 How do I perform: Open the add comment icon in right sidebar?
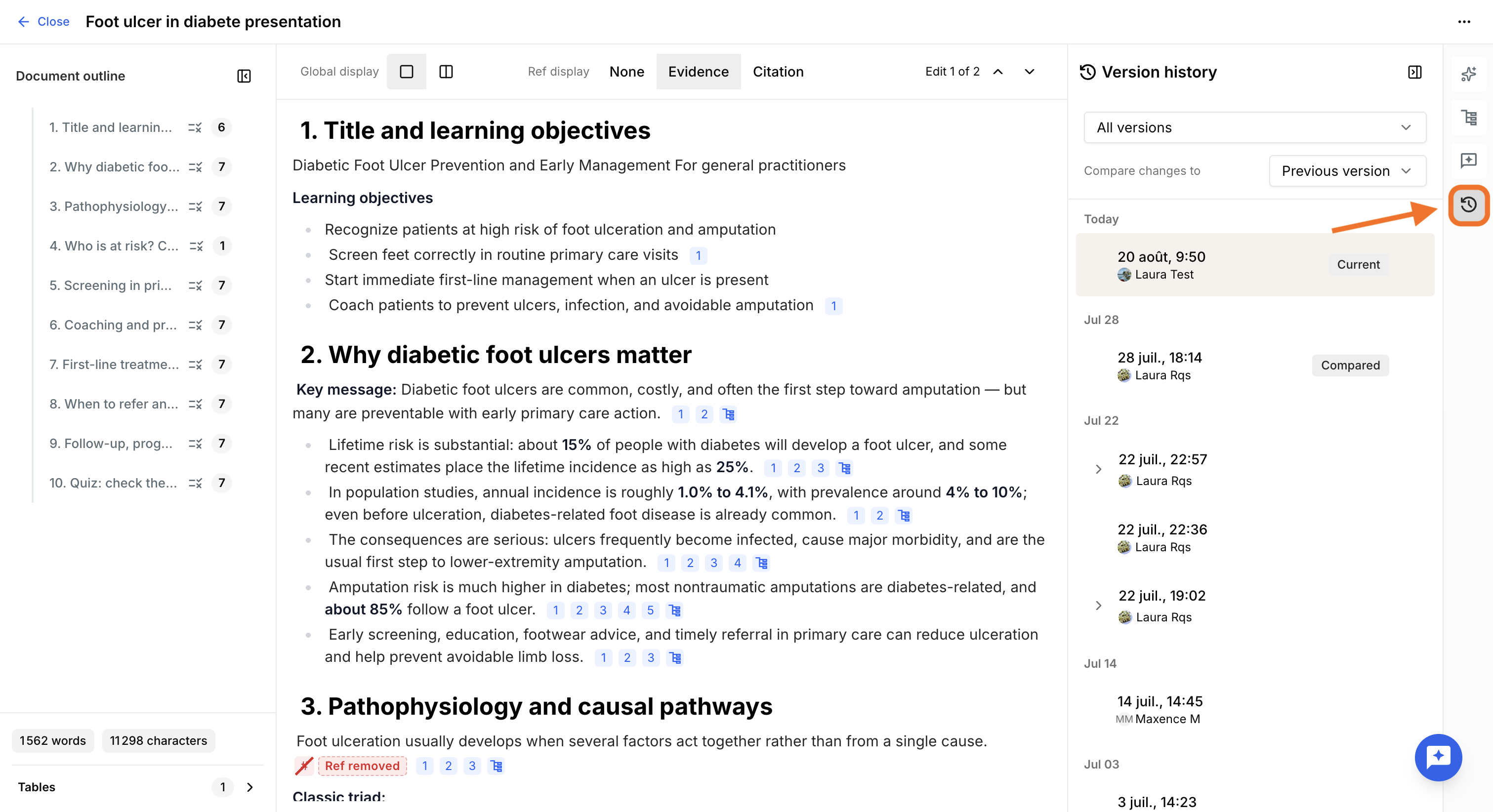pyautogui.click(x=1468, y=161)
